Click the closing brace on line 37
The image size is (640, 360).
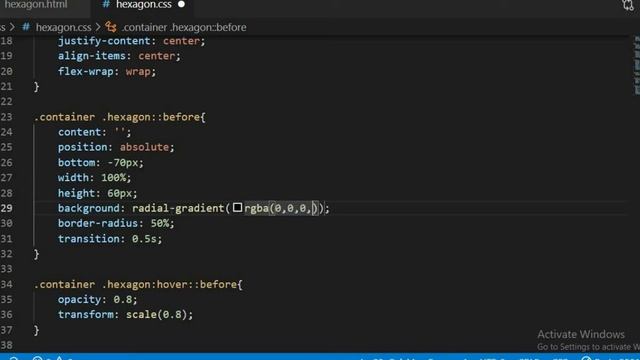pos(36,330)
